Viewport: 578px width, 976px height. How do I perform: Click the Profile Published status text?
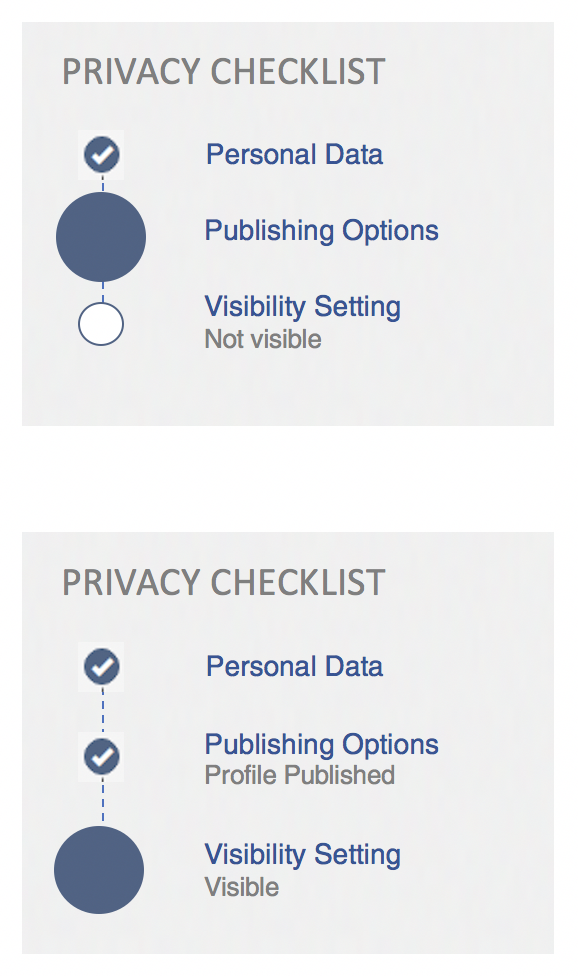tap(299, 776)
